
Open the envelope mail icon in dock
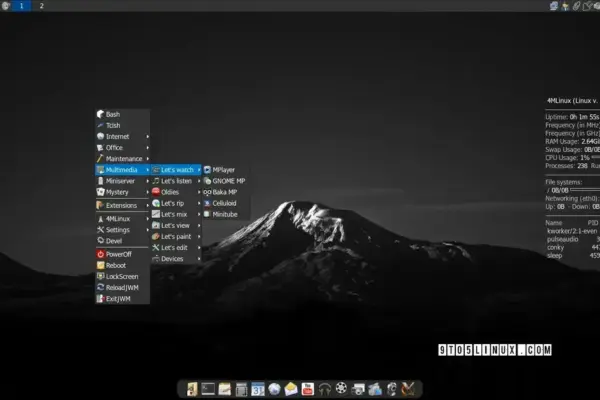[x=291, y=389]
